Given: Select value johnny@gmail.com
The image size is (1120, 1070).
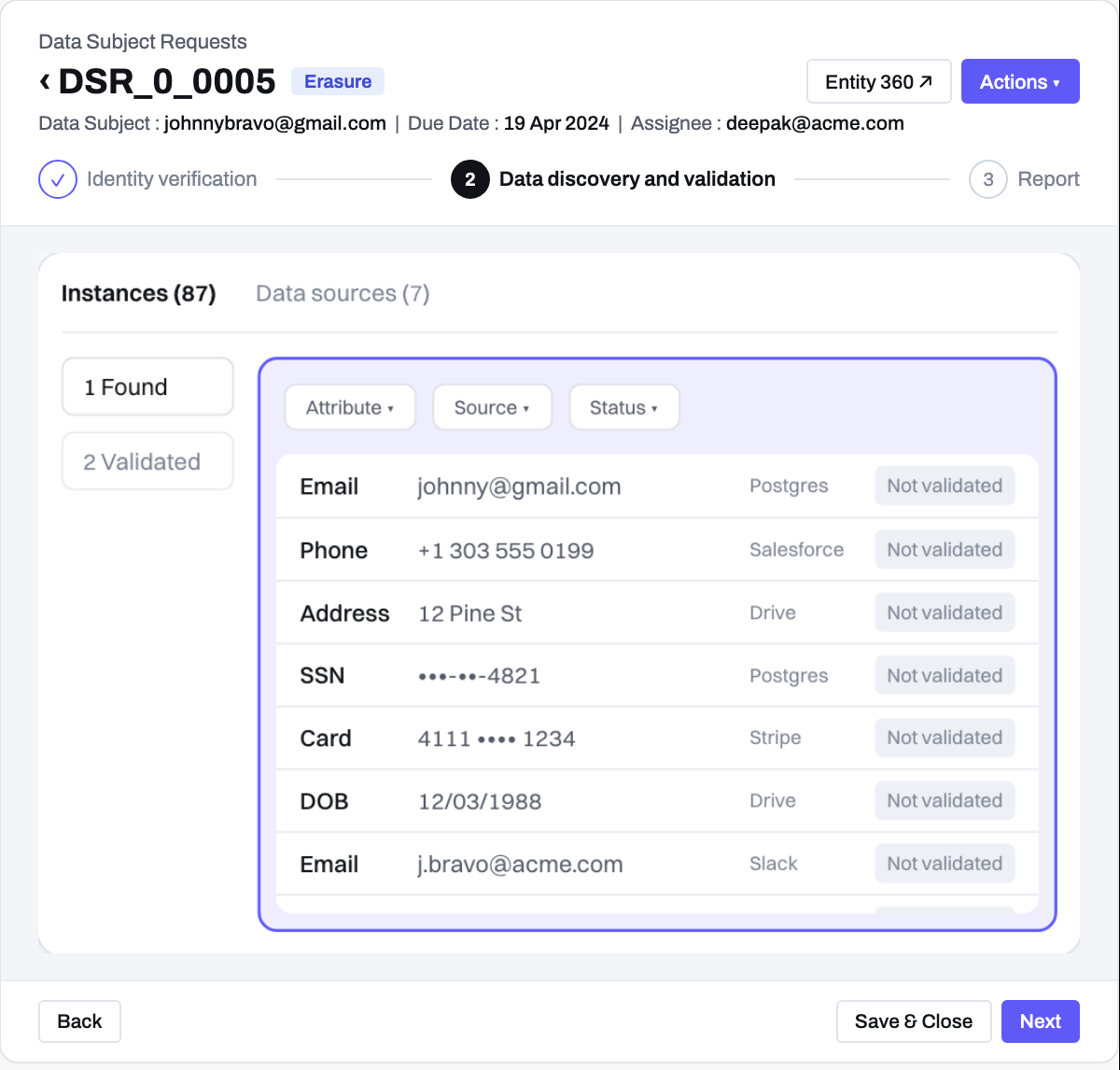Looking at the screenshot, I should pos(519,486).
